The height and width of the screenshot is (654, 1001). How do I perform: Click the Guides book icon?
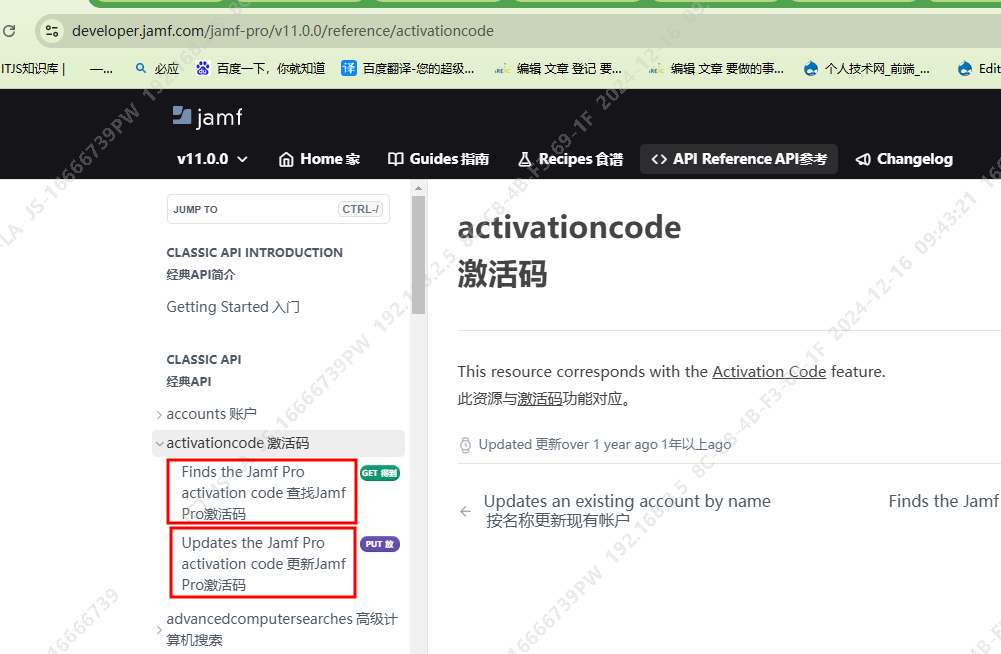396,159
